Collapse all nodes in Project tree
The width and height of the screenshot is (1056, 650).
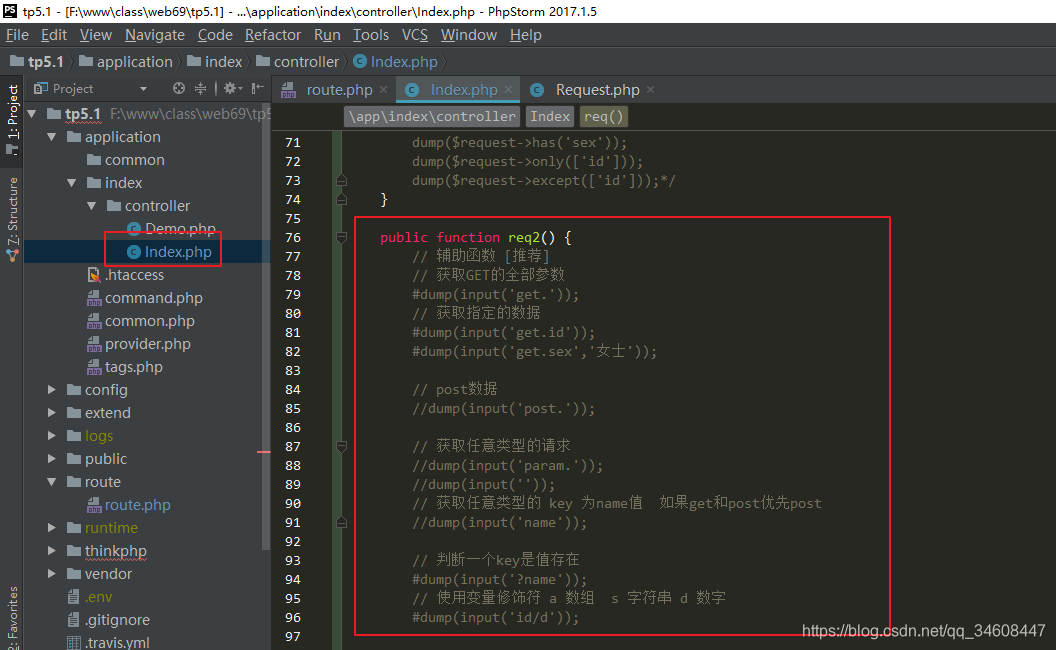coord(199,88)
